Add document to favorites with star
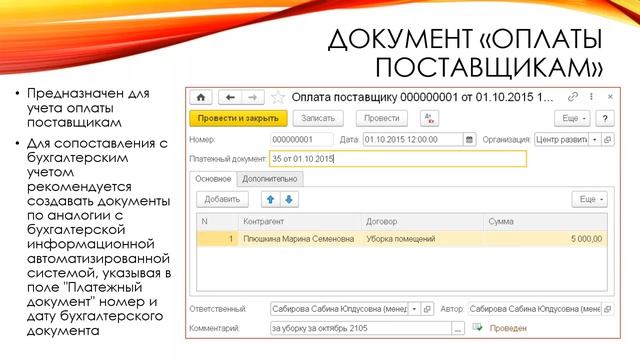640x360 pixels. pos(278,98)
